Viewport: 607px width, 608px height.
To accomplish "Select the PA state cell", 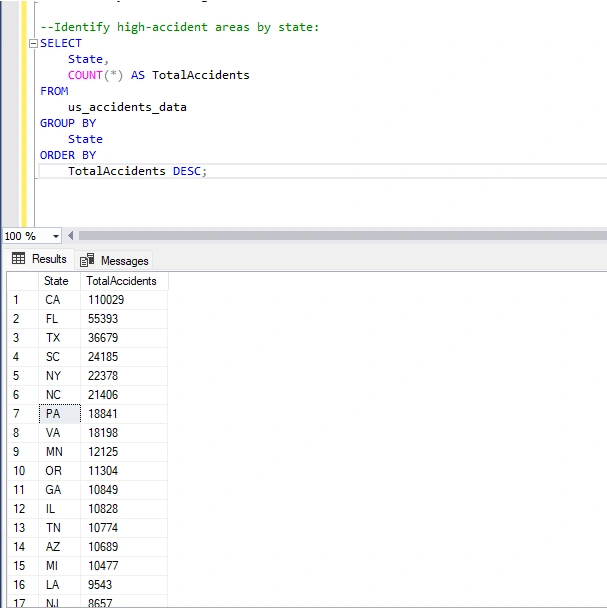I will (59, 414).
